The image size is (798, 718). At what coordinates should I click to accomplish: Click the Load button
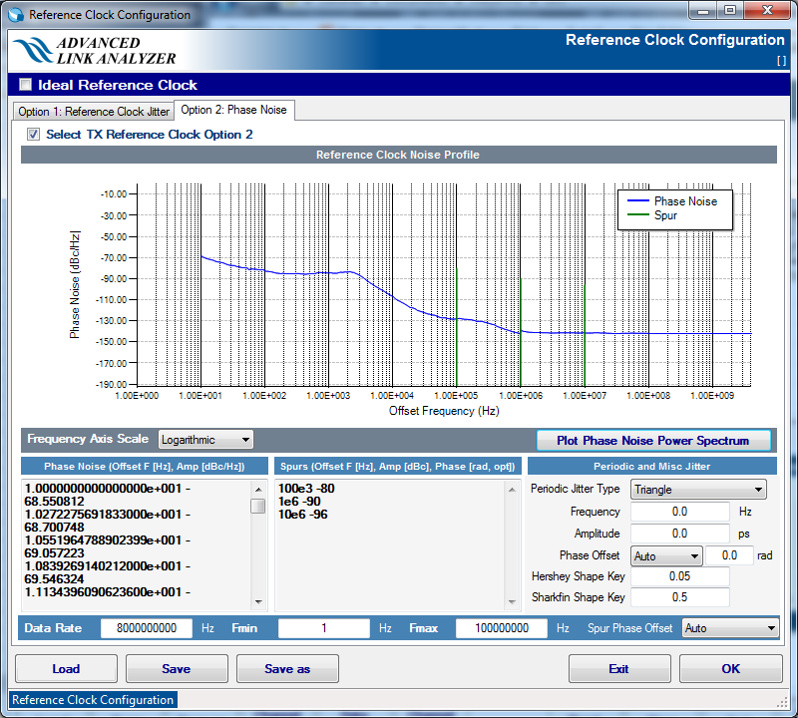point(66,668)
